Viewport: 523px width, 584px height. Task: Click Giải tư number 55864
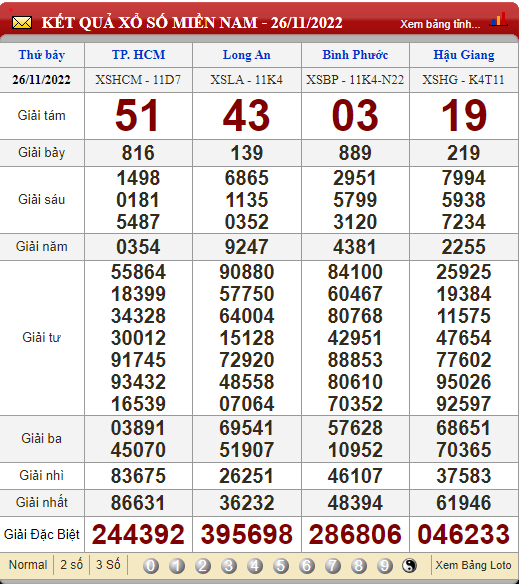tap(138, 272)
